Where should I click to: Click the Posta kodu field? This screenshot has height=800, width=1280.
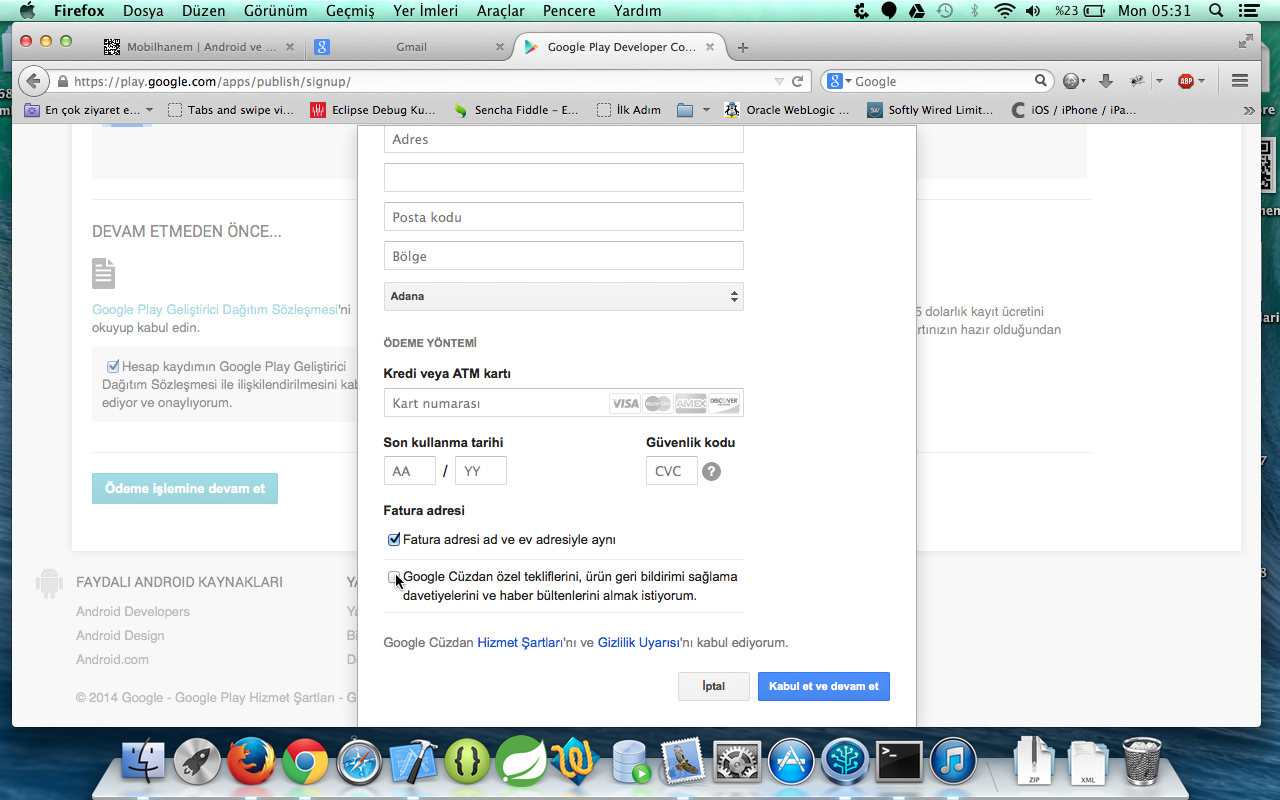click(563, 217)
